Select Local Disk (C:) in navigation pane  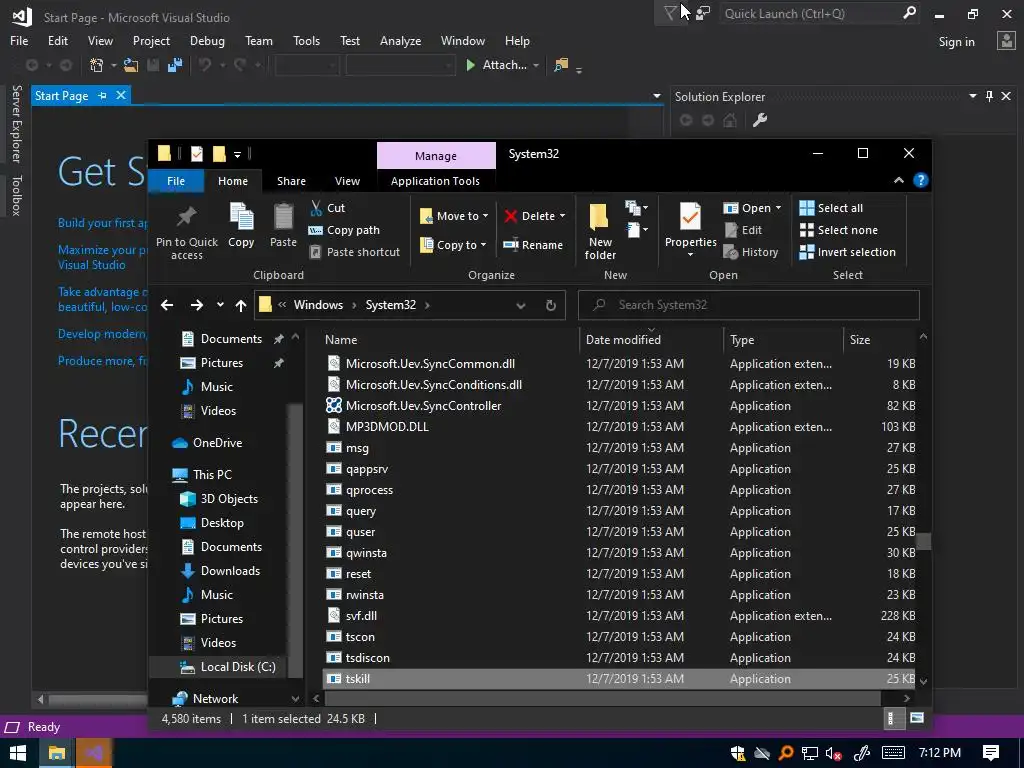[227, 667]
